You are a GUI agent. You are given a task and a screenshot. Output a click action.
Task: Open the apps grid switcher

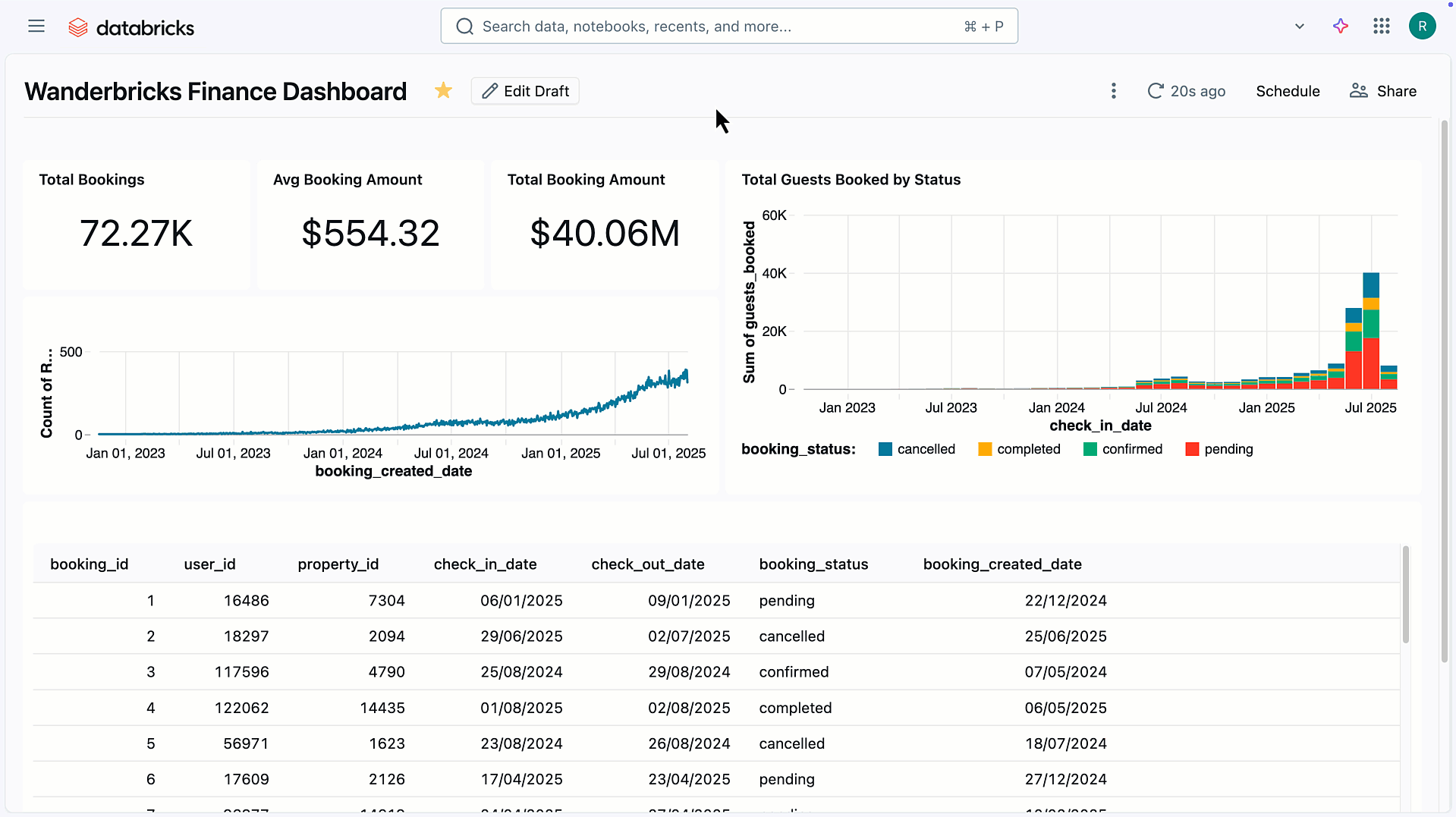1381,25
